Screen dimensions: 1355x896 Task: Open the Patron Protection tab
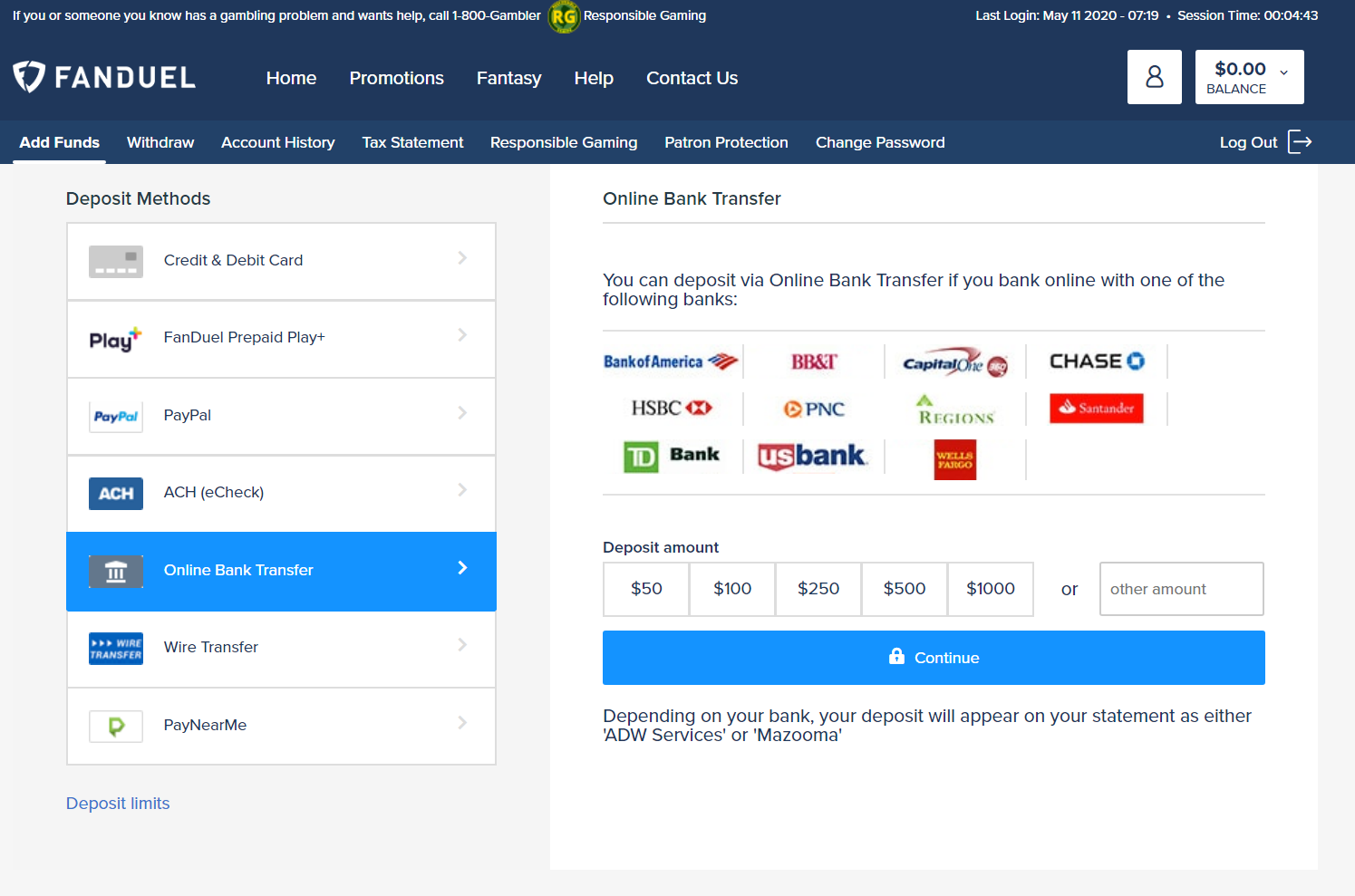tap(726, 142)
